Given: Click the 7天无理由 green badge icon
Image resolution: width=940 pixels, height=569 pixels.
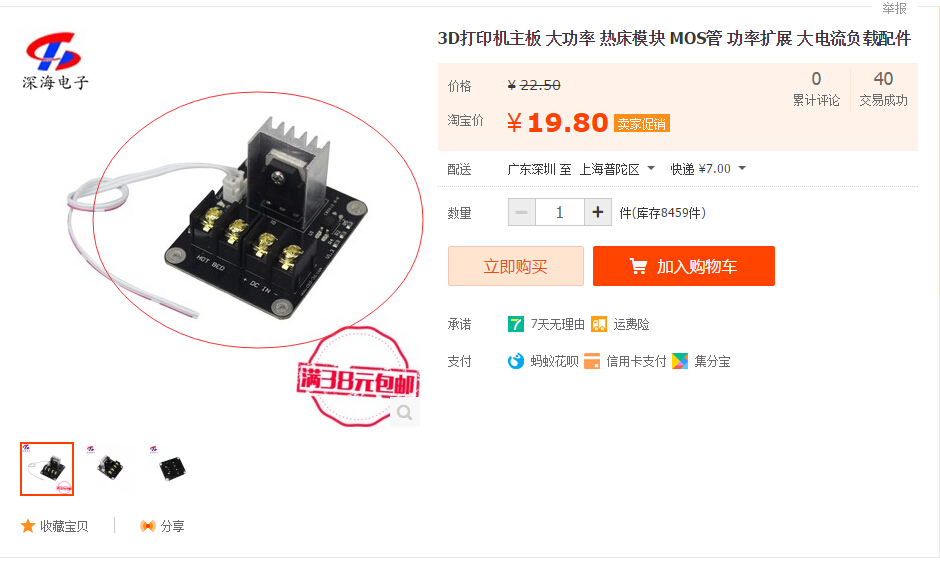Looking at the screenshot, I should tap(516, 324).
